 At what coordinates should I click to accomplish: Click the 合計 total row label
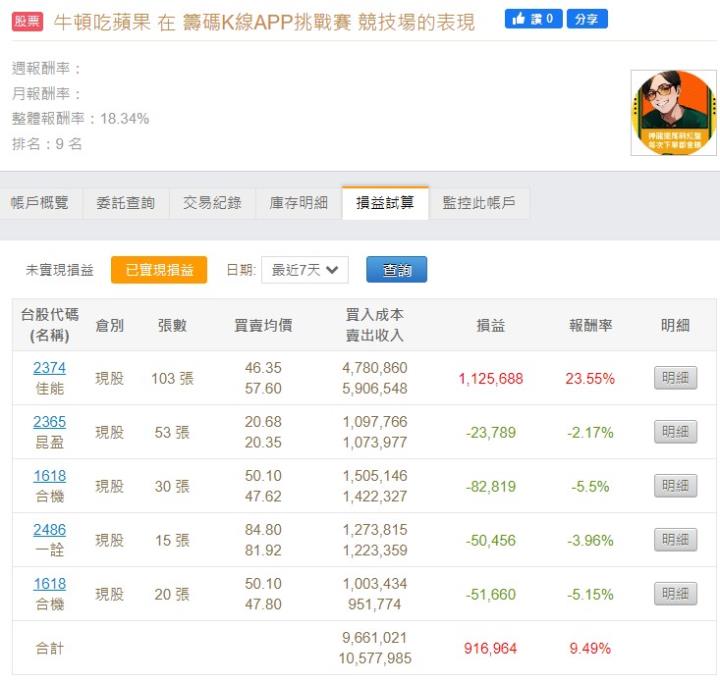click(50, 648)
